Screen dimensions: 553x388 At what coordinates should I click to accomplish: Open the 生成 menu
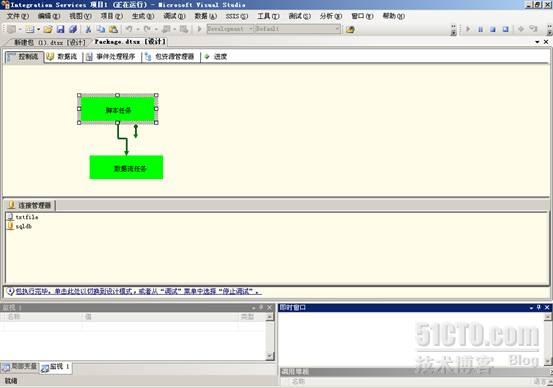[x=143, y=16]
